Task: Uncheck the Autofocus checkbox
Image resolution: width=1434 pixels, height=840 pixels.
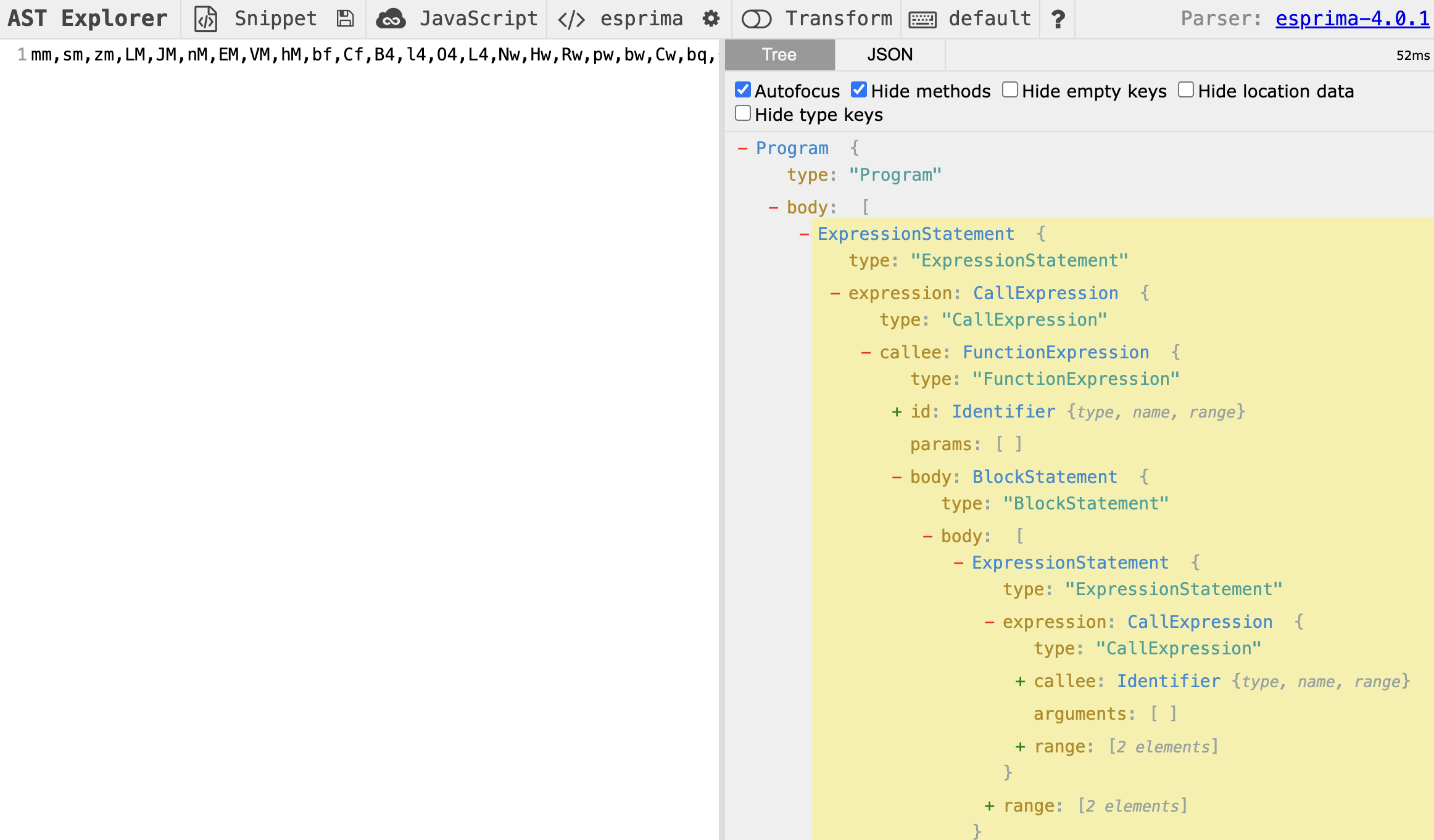Action: [743, 90]
